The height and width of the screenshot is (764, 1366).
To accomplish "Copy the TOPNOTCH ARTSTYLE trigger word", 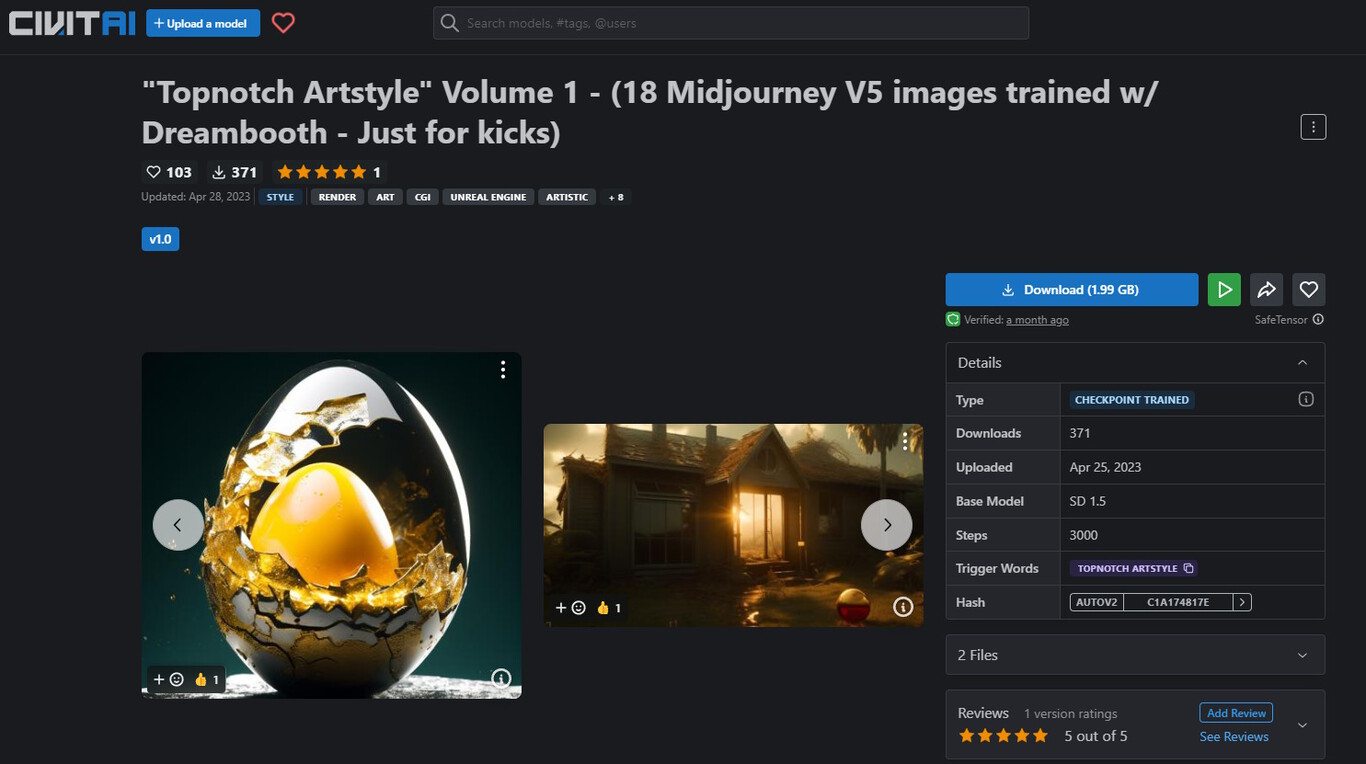I will coord(1189,568).
